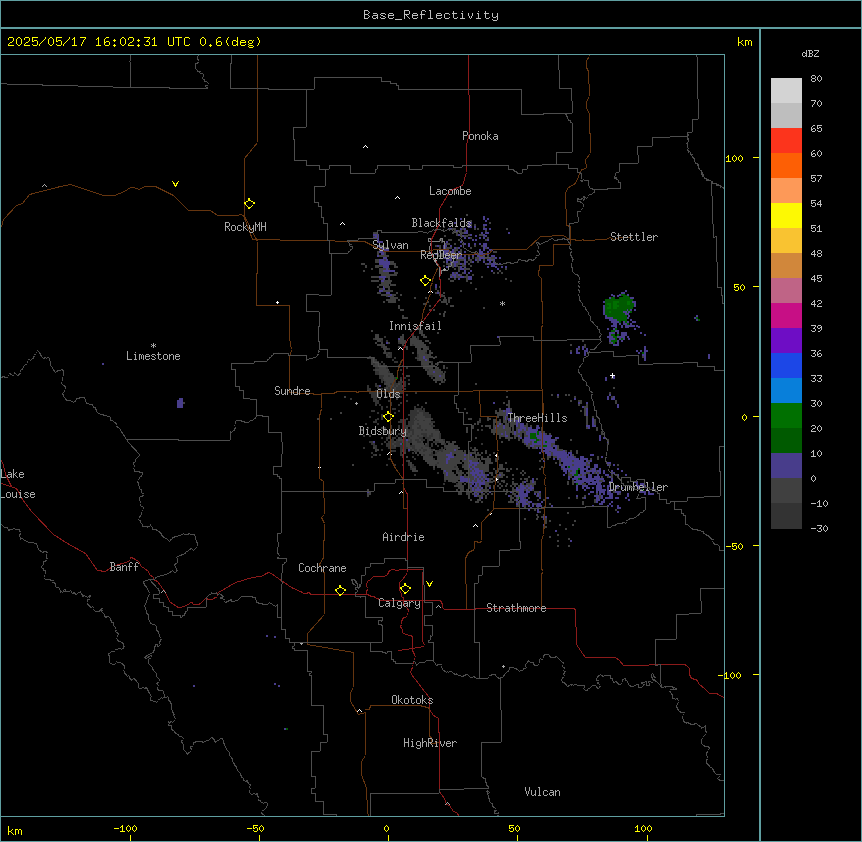This screenshot has width=862, height=842.
Task: Click the RockyMH label
Action: (245, 227)
